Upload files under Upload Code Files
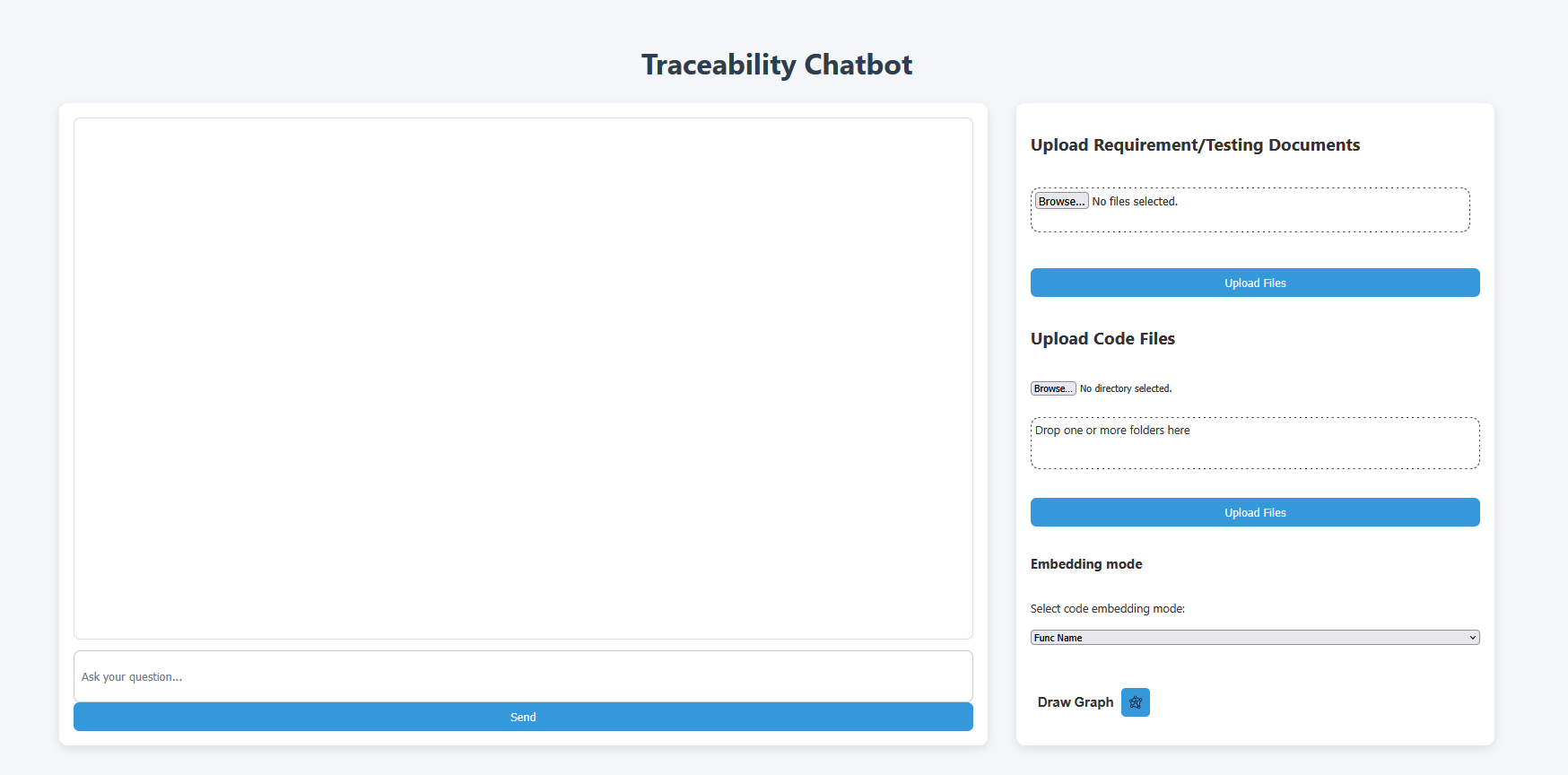The width and height of the screenshot is (1568, 775). pos(1254,512)
